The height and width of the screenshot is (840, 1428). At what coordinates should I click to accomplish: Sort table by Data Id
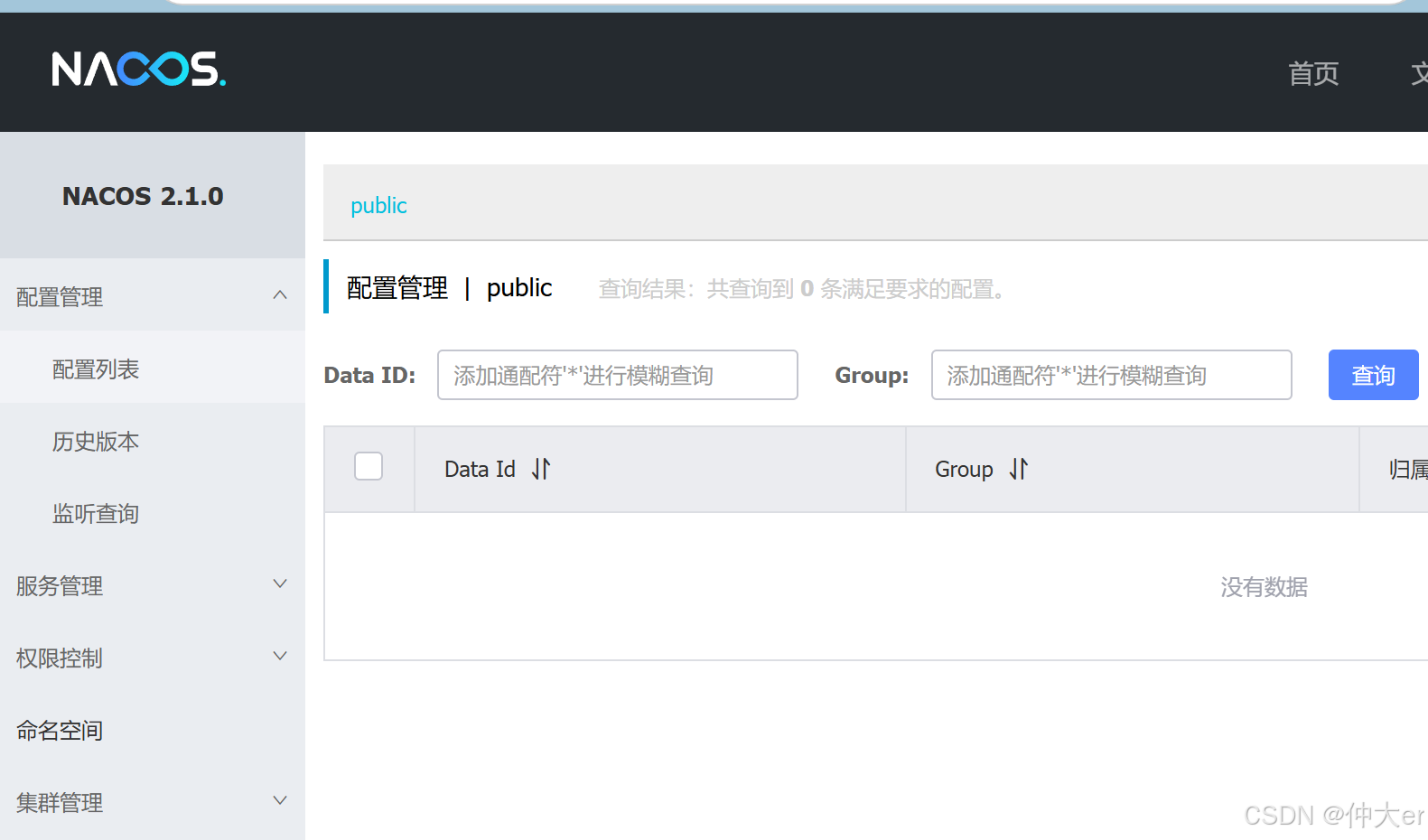[541, 469]
